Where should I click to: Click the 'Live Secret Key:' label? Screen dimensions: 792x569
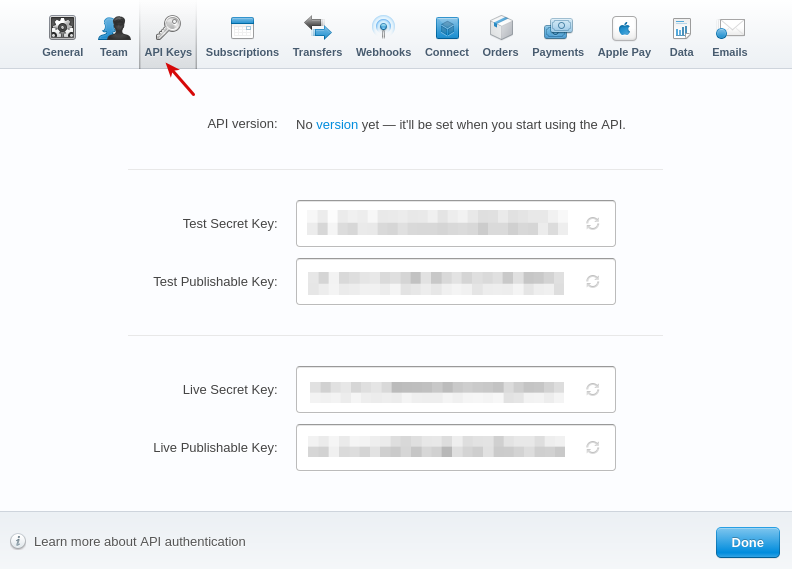[230, 390]
